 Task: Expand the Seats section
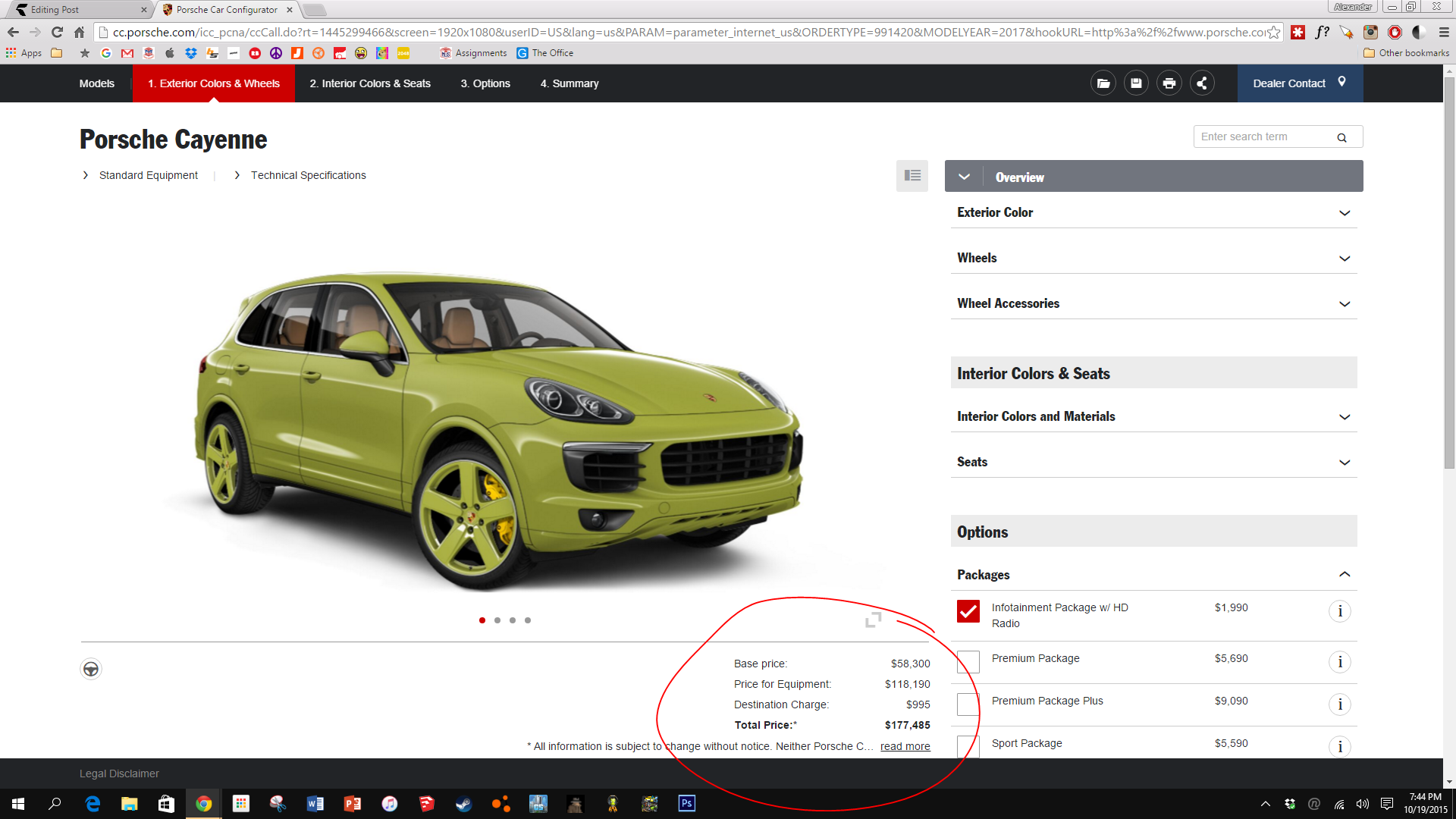tap(1153, 463)
